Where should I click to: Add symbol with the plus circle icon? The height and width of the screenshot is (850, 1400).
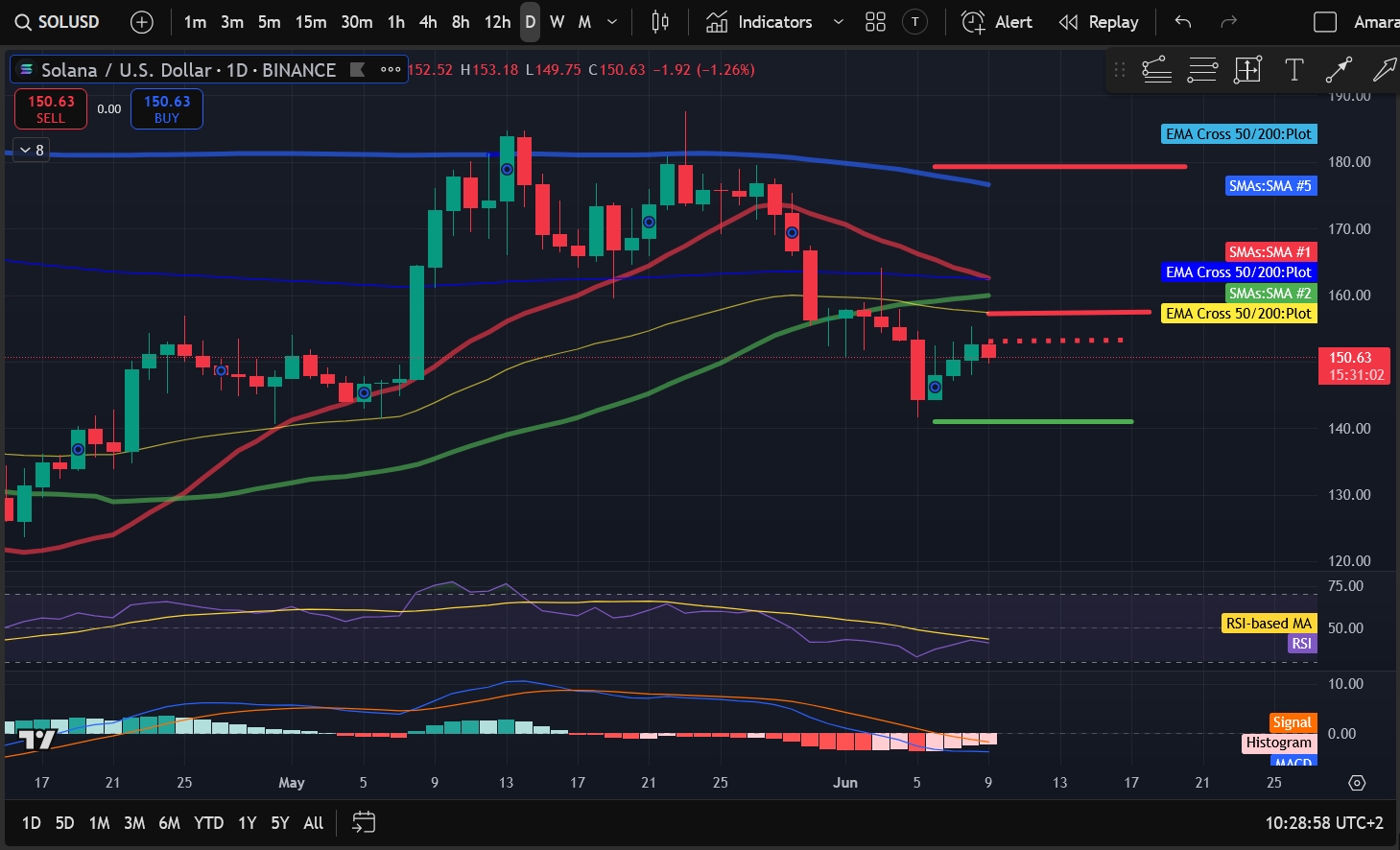141,22
